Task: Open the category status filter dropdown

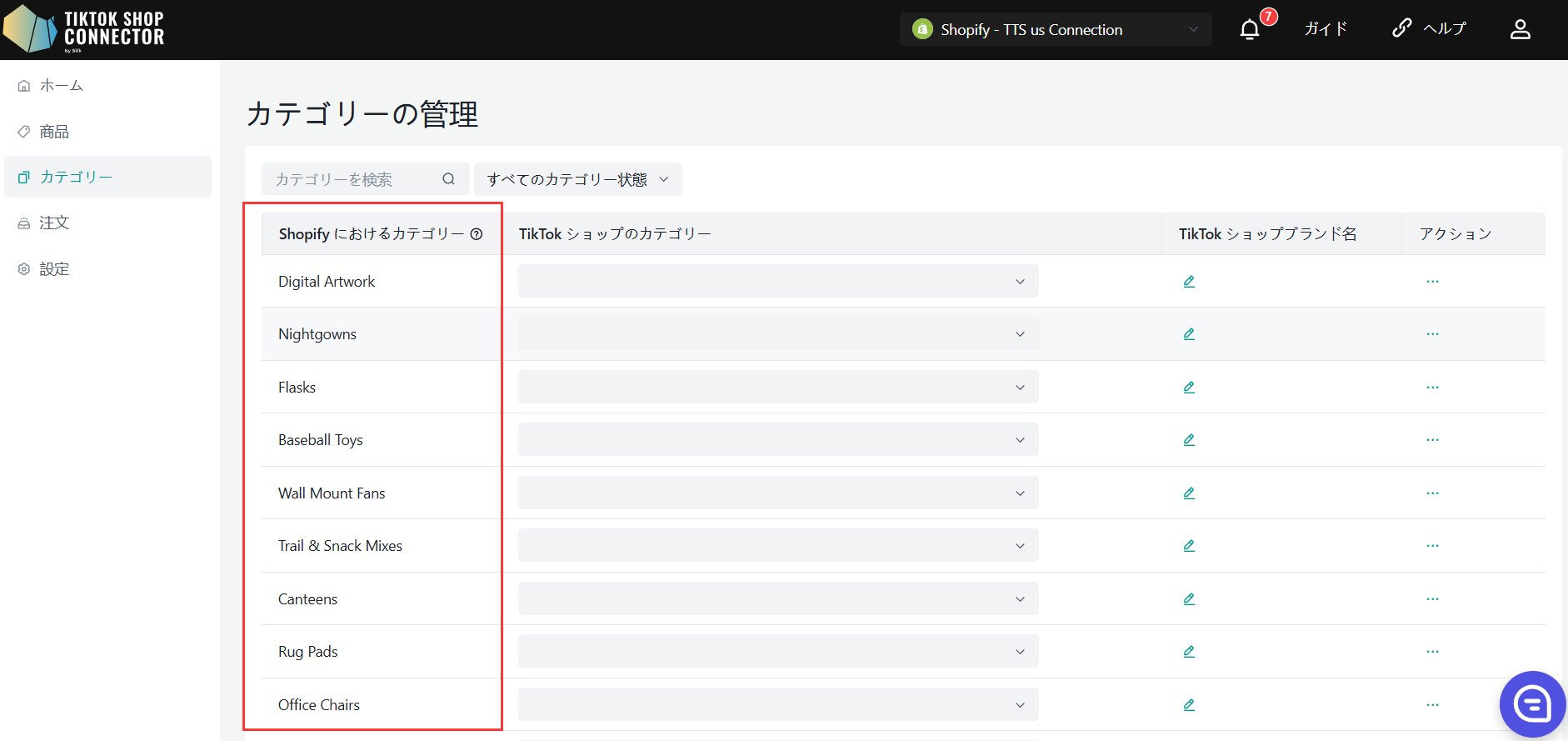Action: pyautogui.click(x=578, y=179)
